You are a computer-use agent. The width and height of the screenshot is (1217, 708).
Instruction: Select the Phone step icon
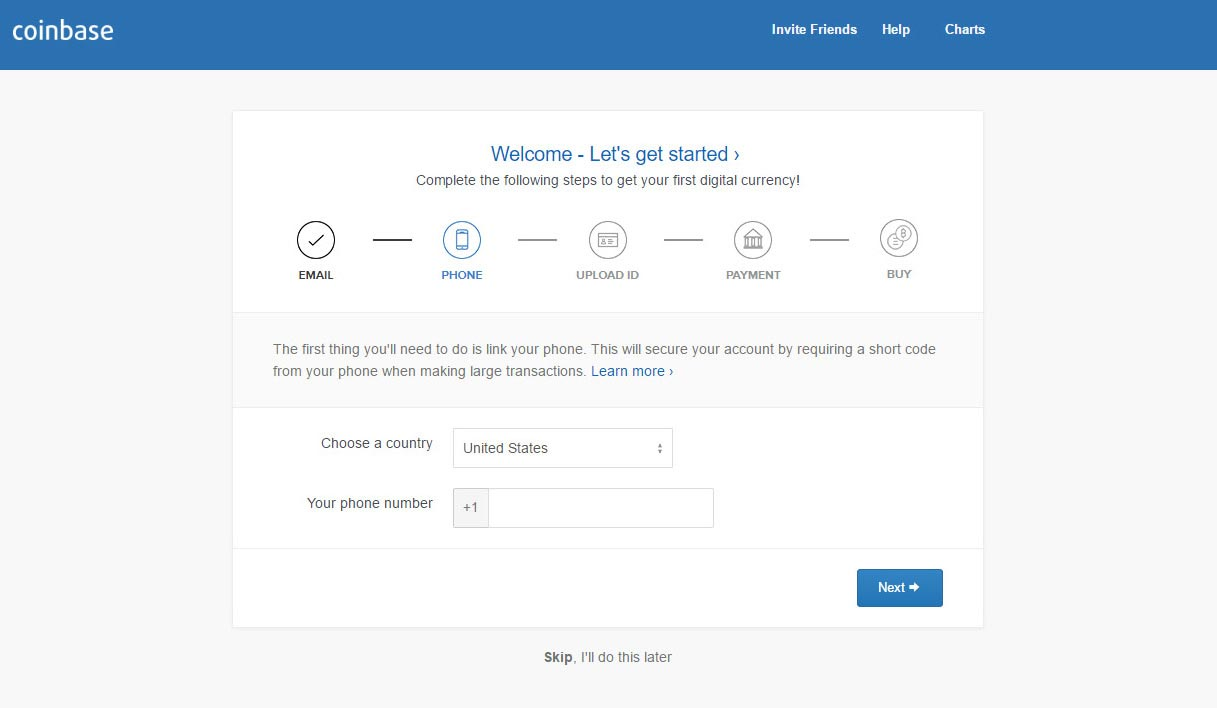(462, 240)
